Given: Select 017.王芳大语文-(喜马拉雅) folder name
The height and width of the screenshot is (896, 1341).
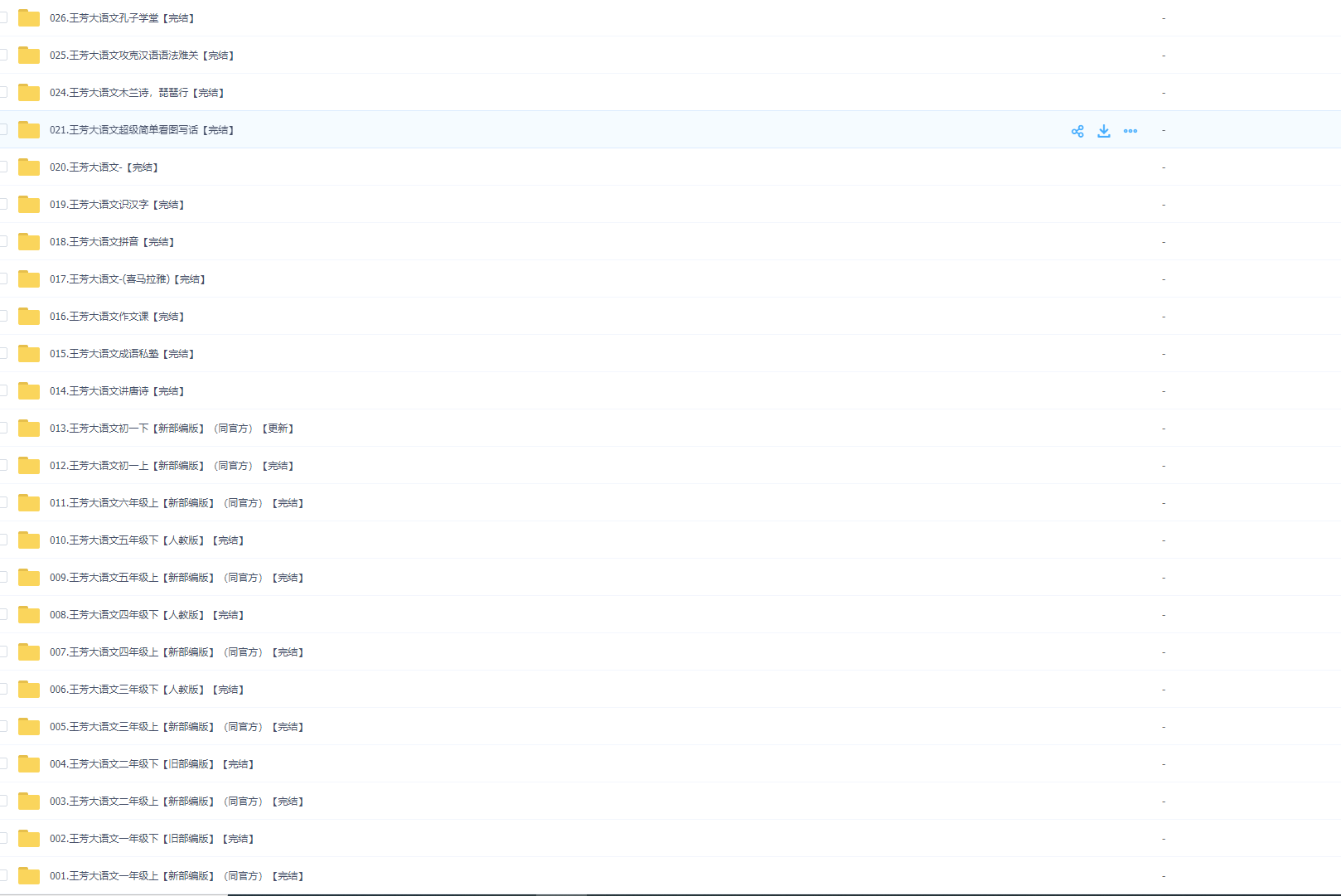Looking at the screenshot, I should click(128, 278).
